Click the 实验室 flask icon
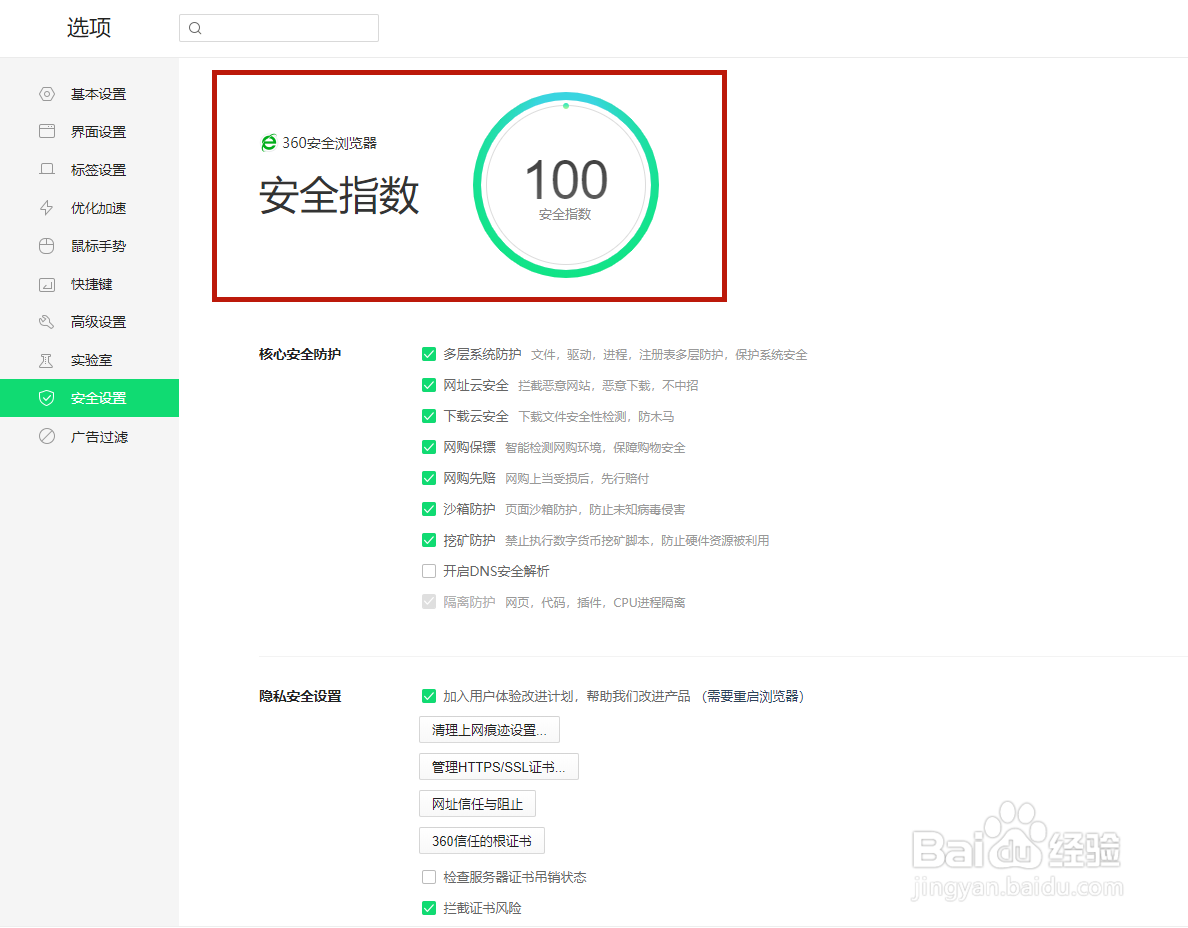 47,360
